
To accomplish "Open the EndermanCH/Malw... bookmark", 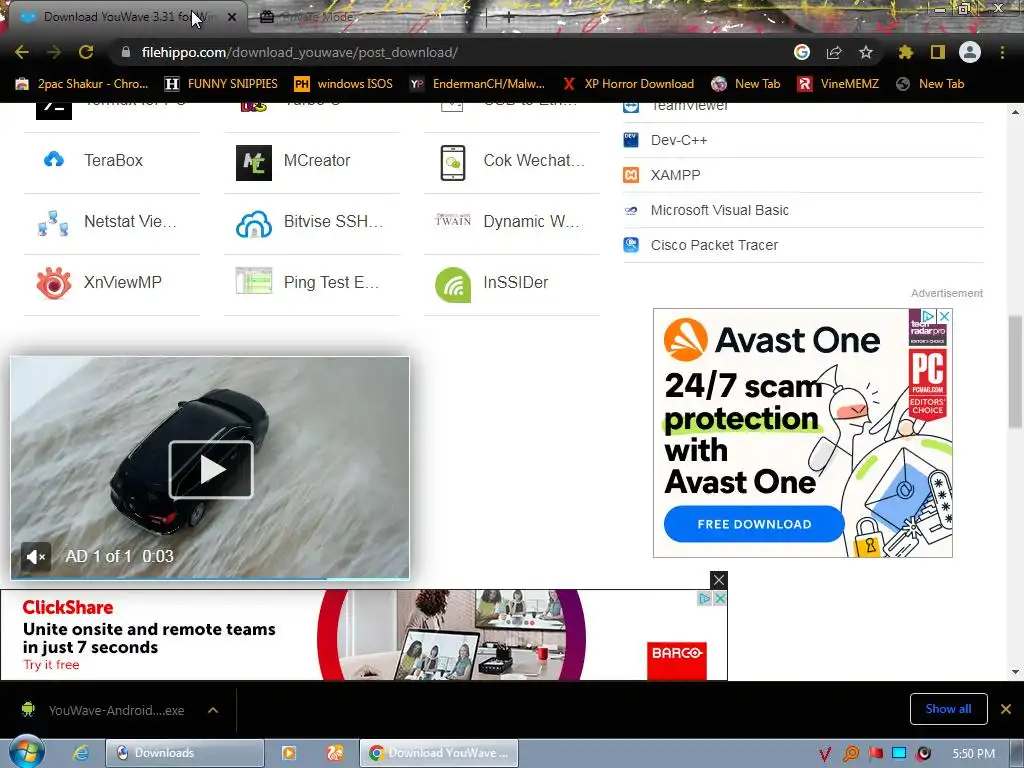I will (477, 84).
